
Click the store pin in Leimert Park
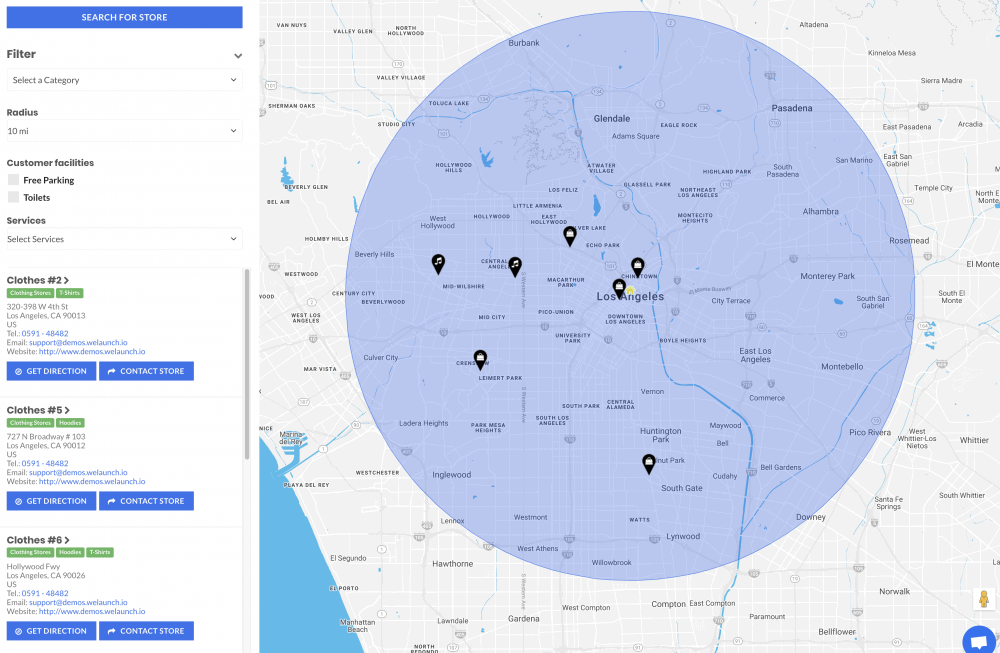480,358
